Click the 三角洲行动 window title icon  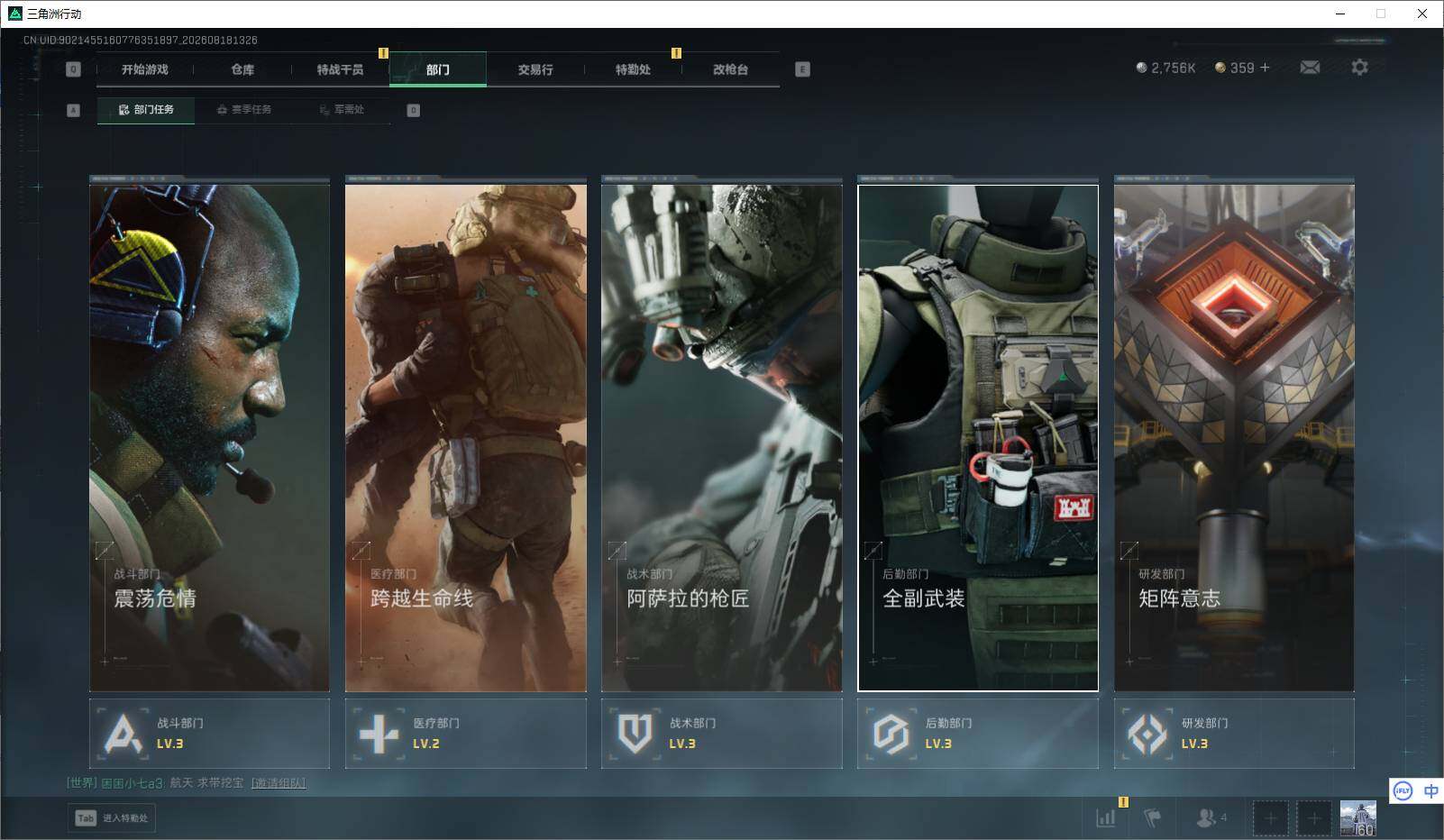tap(15, 14)
